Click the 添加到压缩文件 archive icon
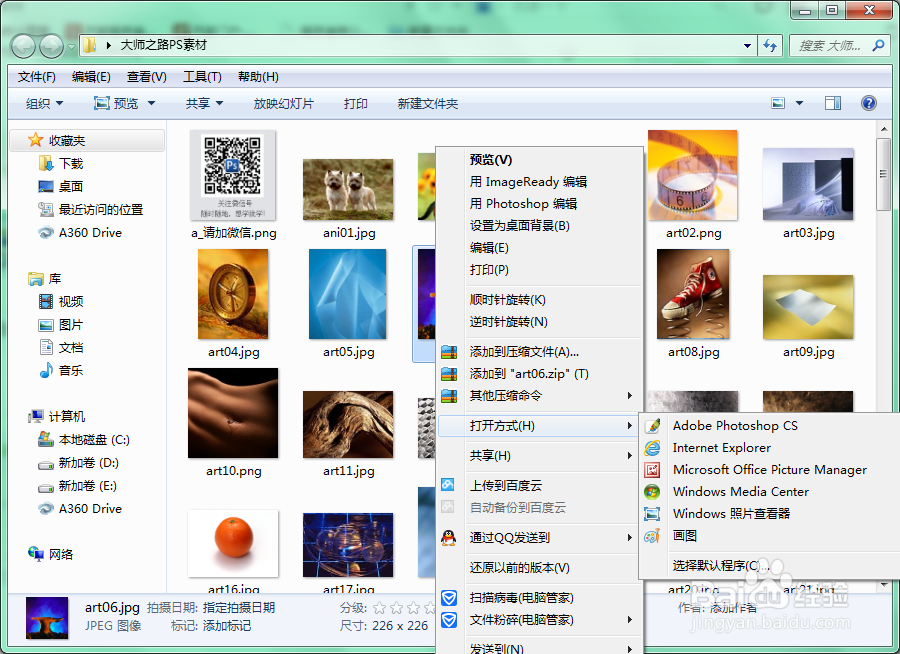The width and height of the screenshot is (900, 654). [x=449, y=352]
